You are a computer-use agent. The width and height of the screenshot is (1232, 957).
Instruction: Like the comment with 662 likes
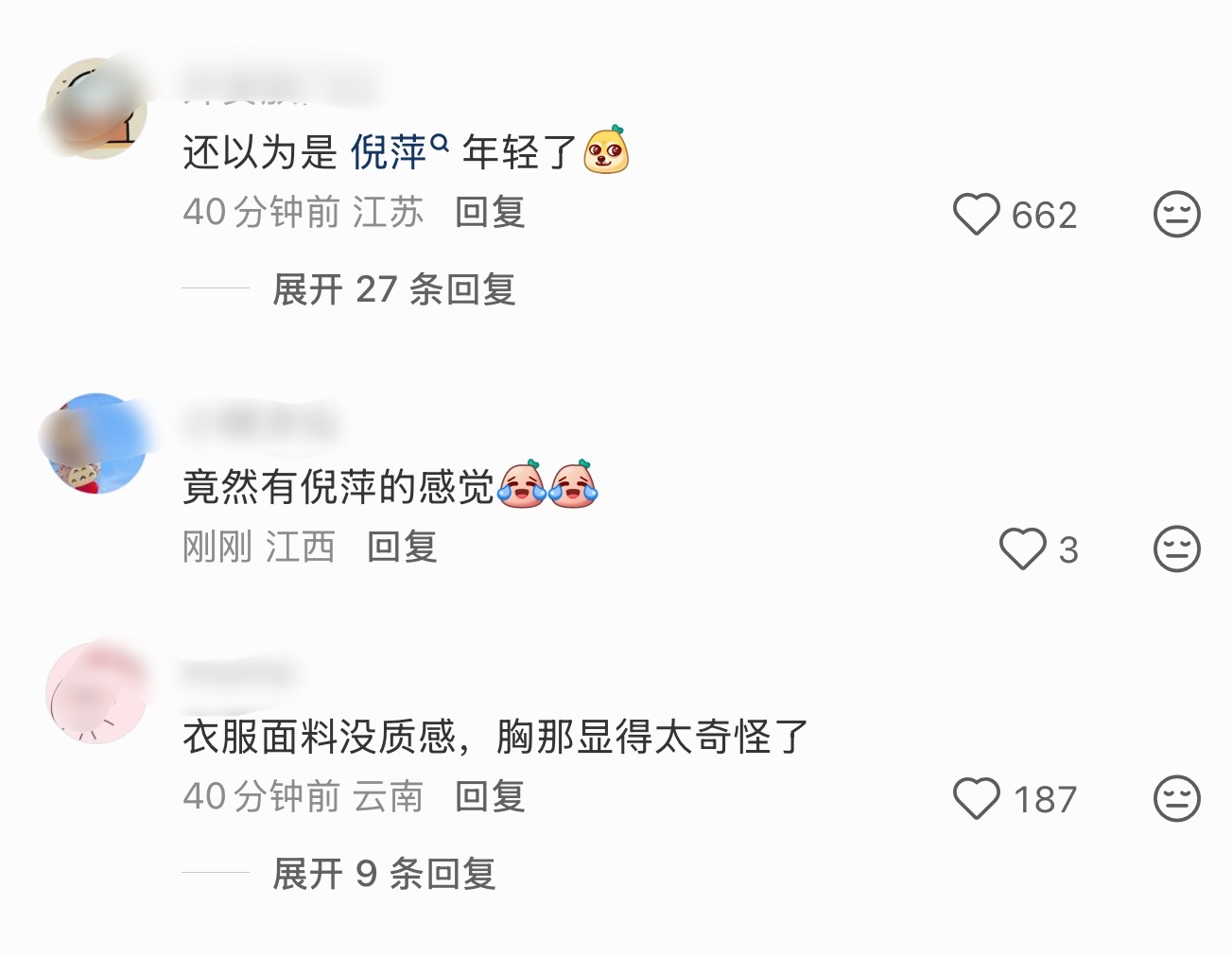click(x=976, y=215)
